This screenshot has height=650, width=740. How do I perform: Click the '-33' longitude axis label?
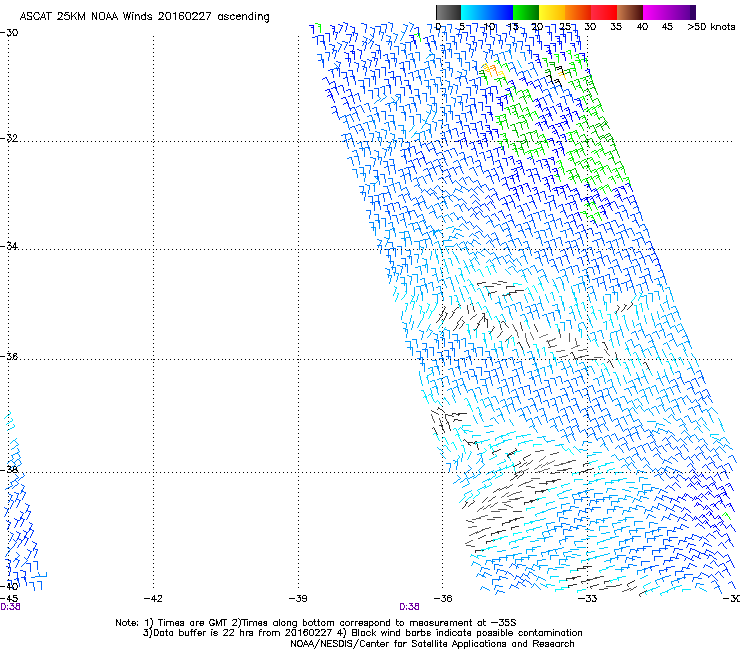click(x=588, y=599)
